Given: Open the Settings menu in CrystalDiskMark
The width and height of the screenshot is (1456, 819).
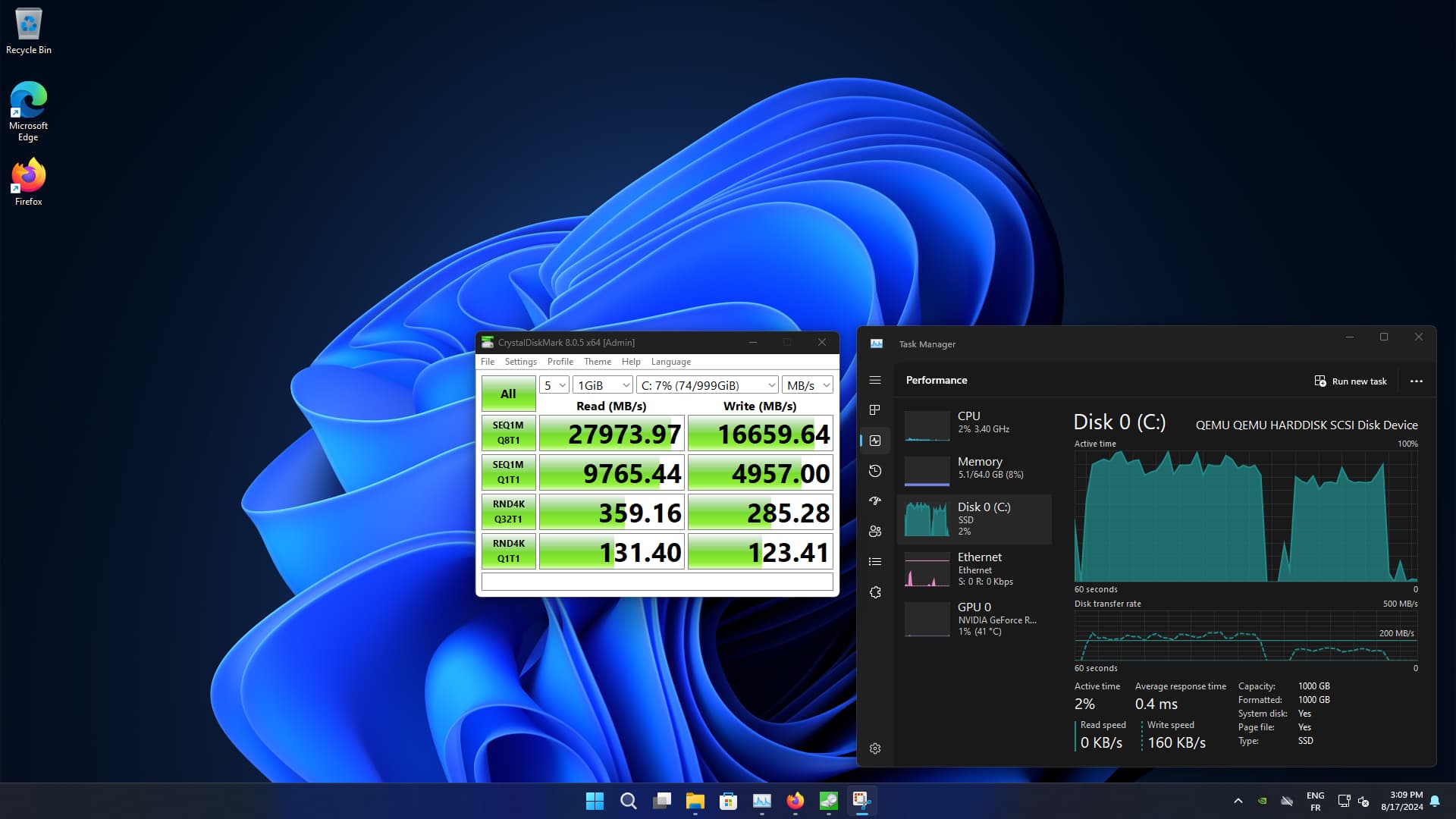Looking at the screenshot, I should [520, 362].
